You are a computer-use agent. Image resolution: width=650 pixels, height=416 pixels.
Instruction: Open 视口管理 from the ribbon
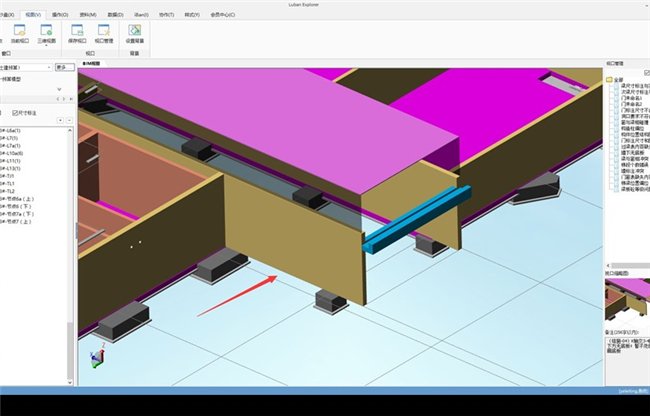pyautogui.click(x=103, y=31)
